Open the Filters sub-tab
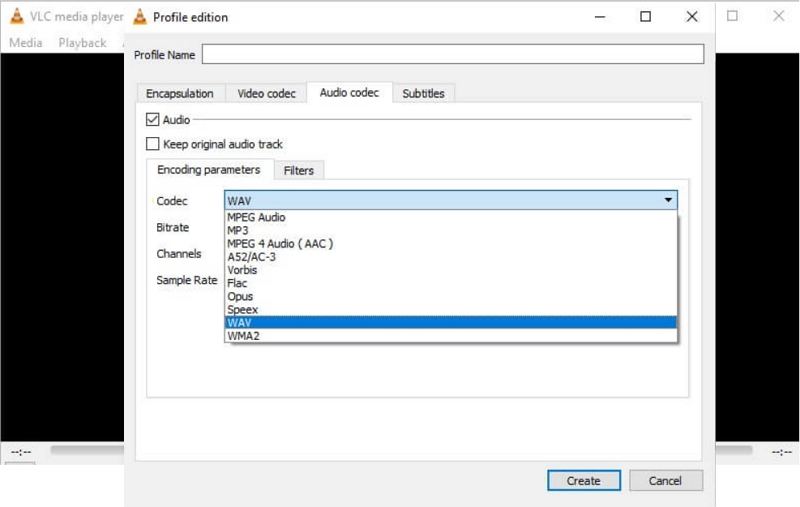Image resolution: width=800 pixels, height=507 pixels. [298, 171]
